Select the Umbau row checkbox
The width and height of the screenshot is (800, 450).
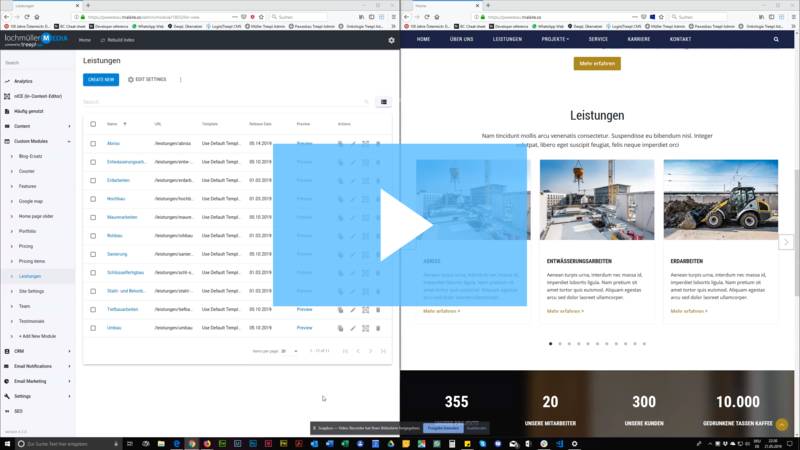93,327
